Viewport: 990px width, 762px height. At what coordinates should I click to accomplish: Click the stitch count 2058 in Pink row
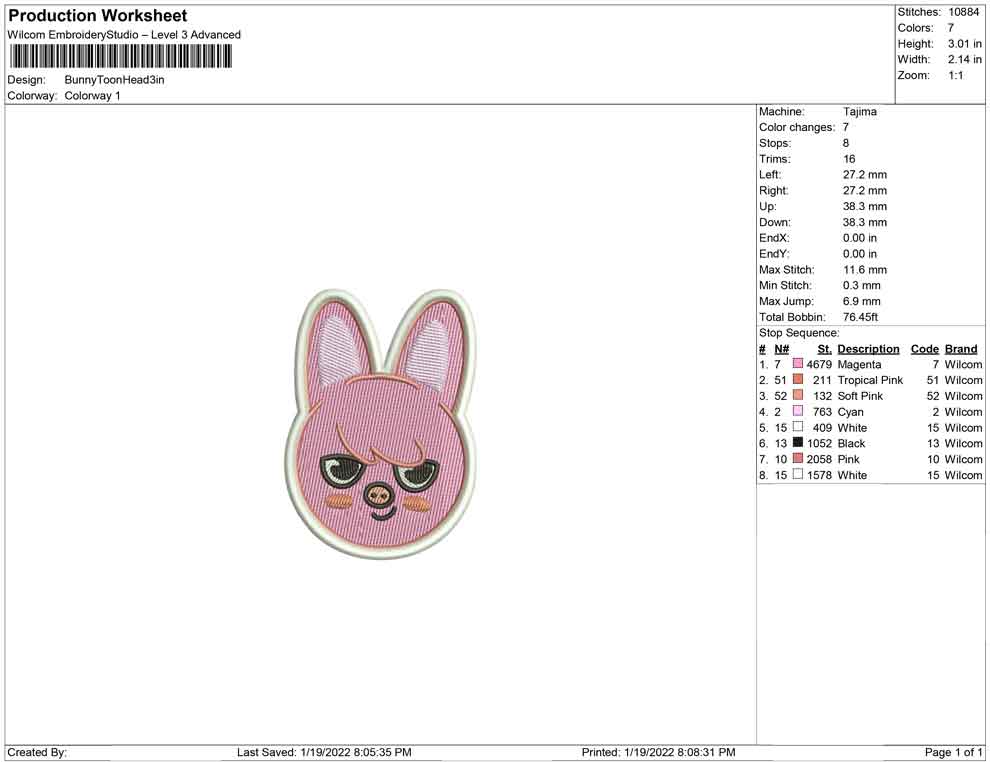(x=819, y=459)
